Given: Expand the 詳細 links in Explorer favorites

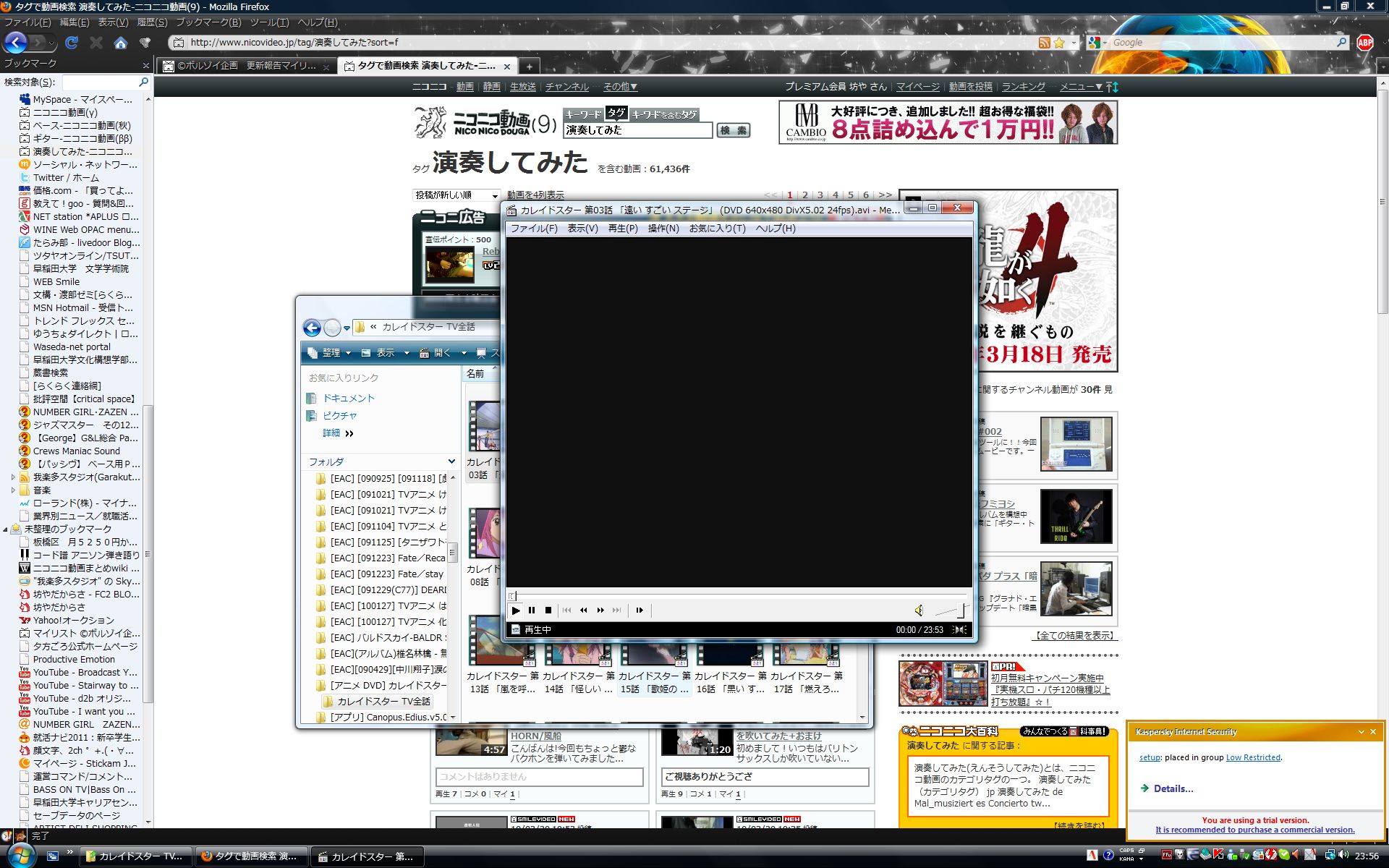Looking at the screenshot, I should [338, 433].
